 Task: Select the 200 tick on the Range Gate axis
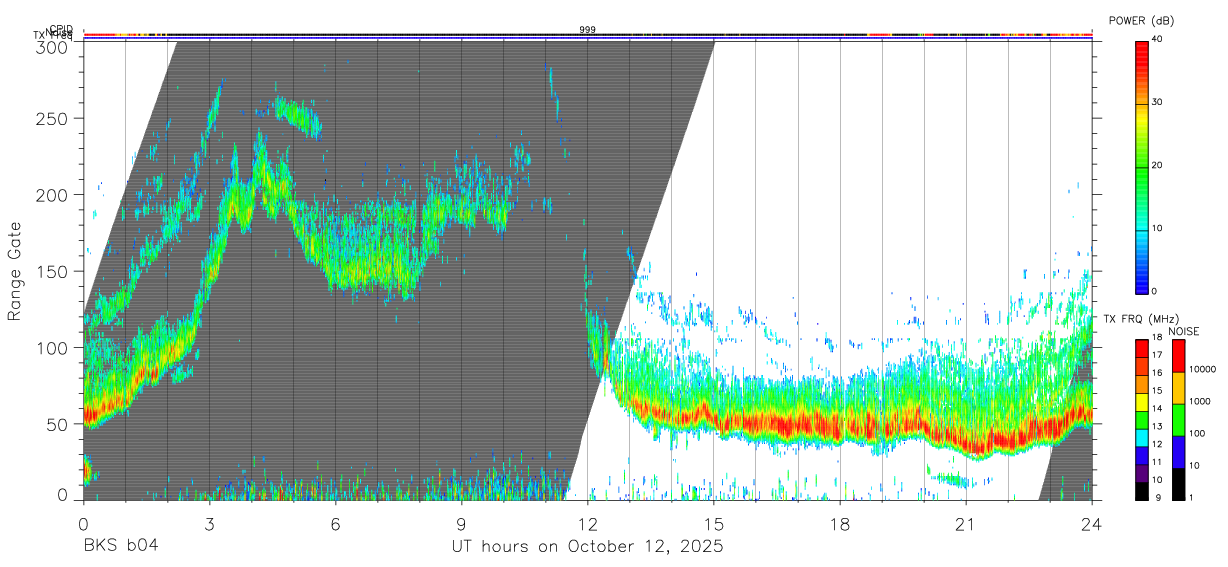point(53,194)
